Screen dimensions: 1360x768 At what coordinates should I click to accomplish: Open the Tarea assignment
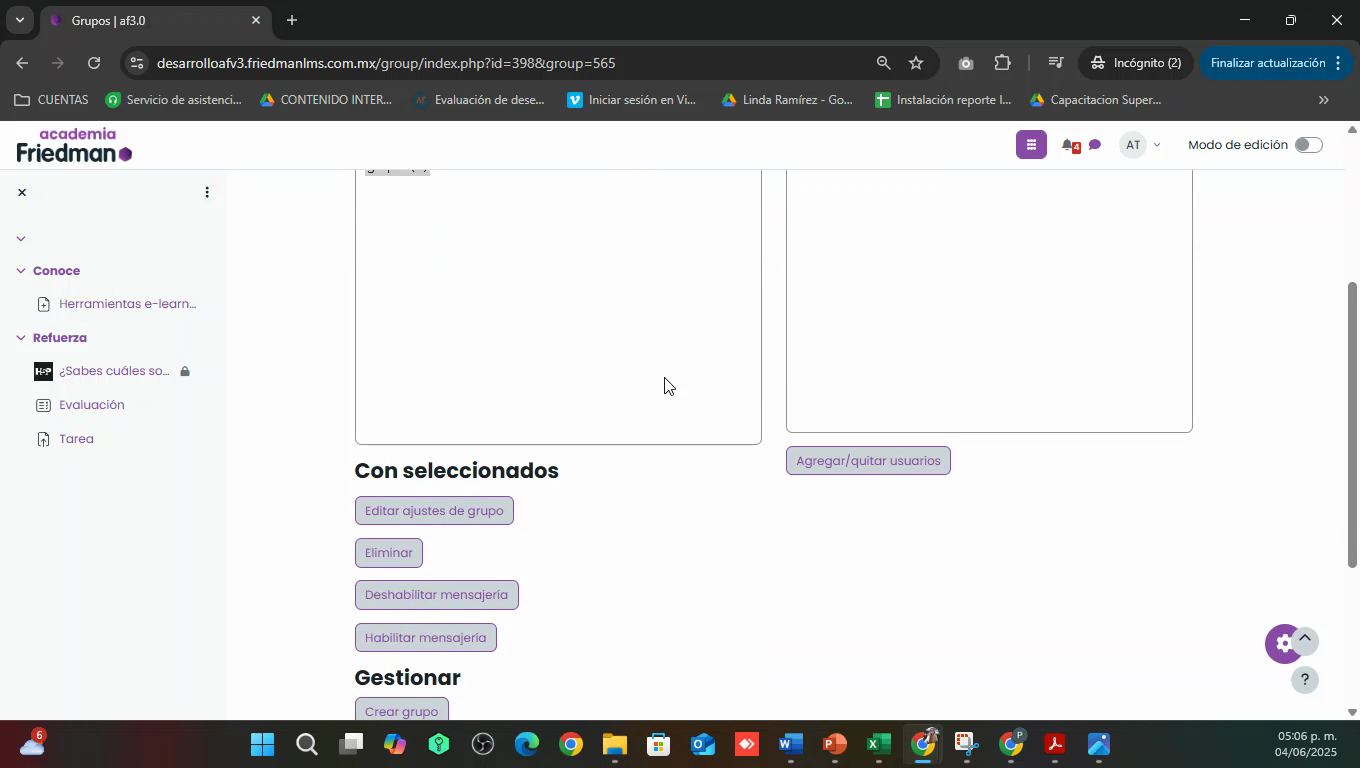(x=76, y=439)
